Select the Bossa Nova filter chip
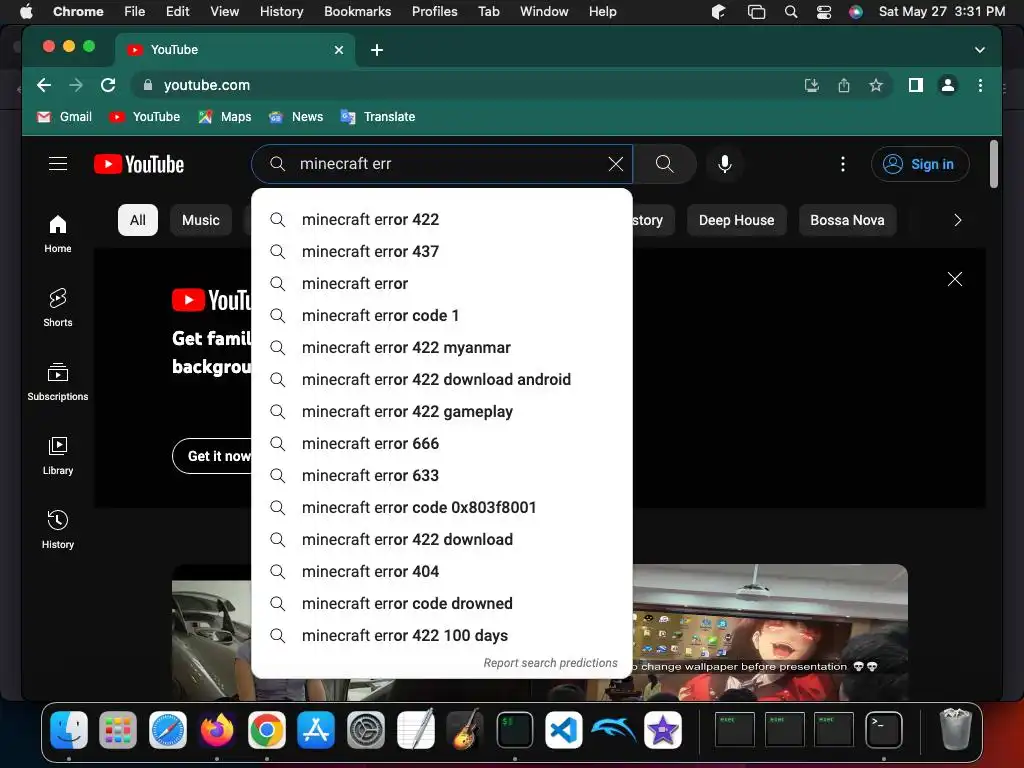Image resolution: width=1024 pixels, height=768 pixels. 847,220
